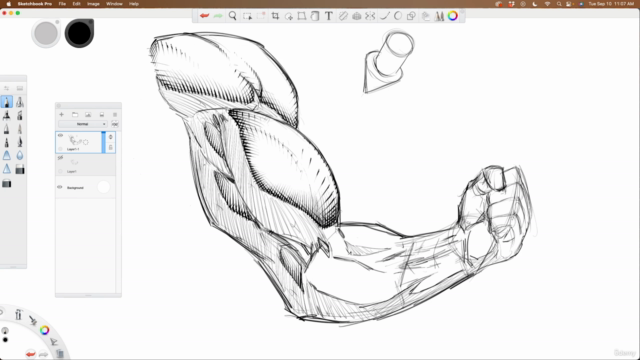Click the blue opacity bar on Layer1-1
640x360 pixels.
click(x=103, y=142)
